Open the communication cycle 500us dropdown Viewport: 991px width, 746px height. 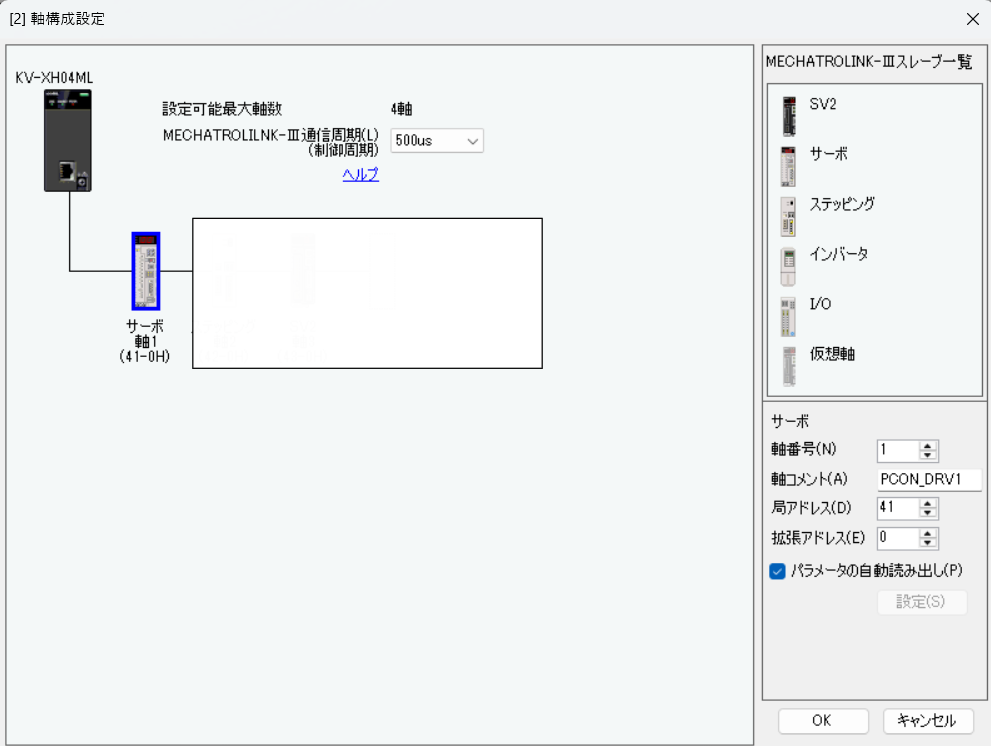click(437, 140)
